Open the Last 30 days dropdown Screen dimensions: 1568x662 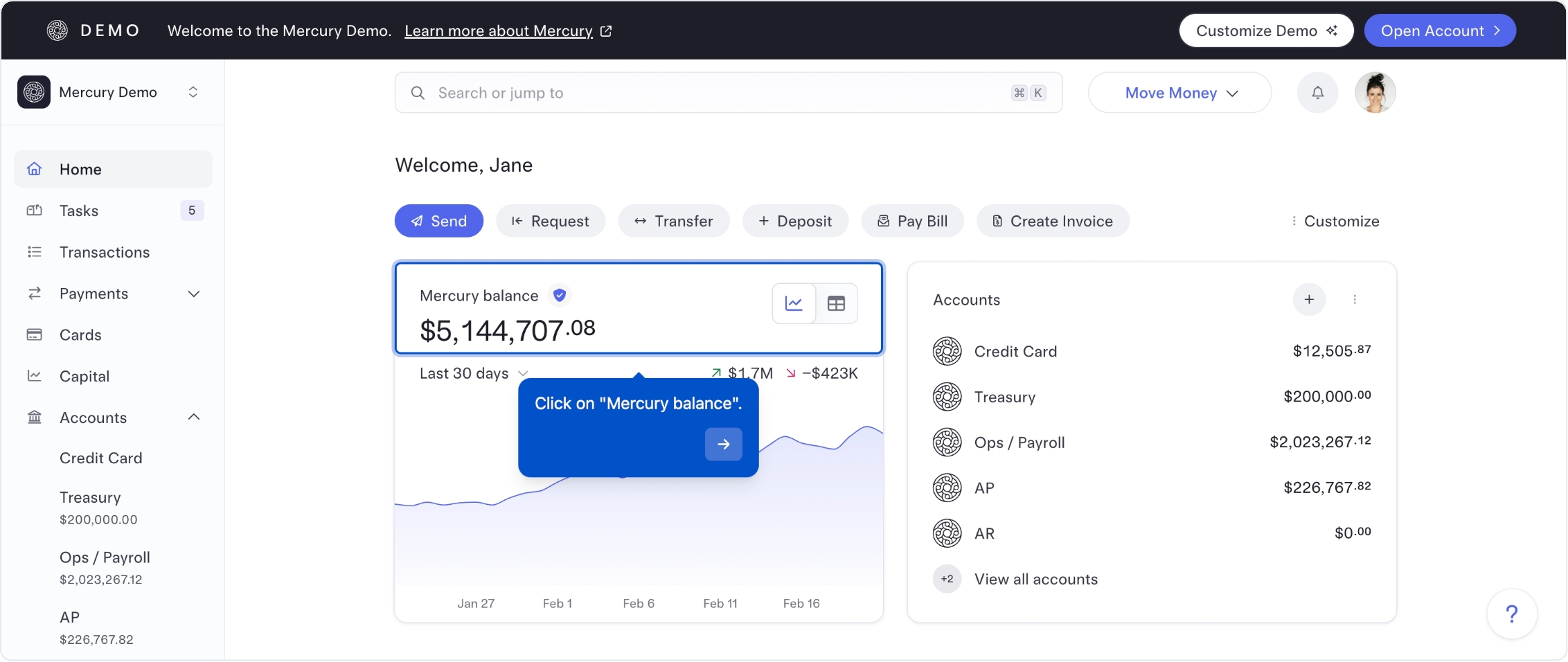(474, 374)
